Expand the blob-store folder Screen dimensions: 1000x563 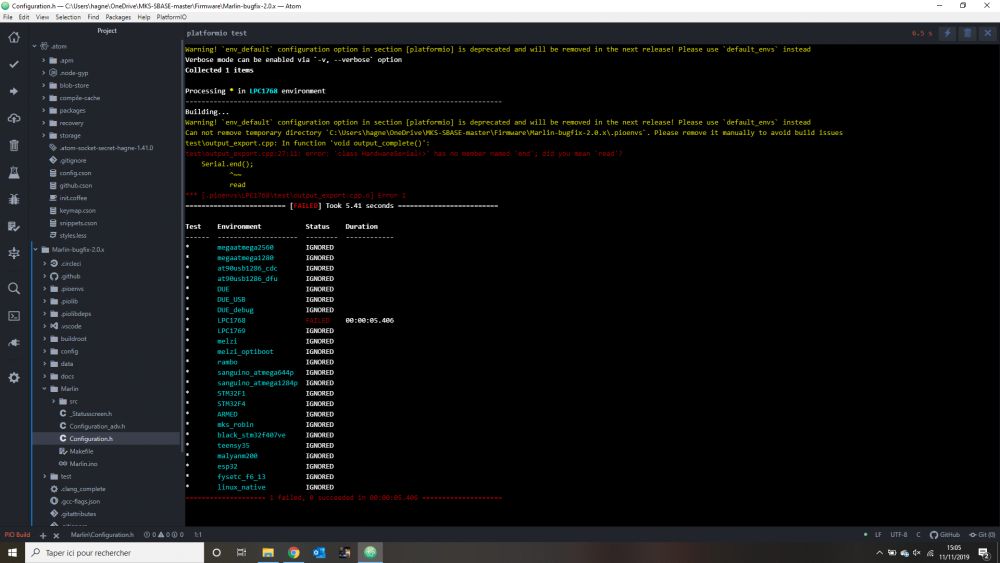coord(44,85)
